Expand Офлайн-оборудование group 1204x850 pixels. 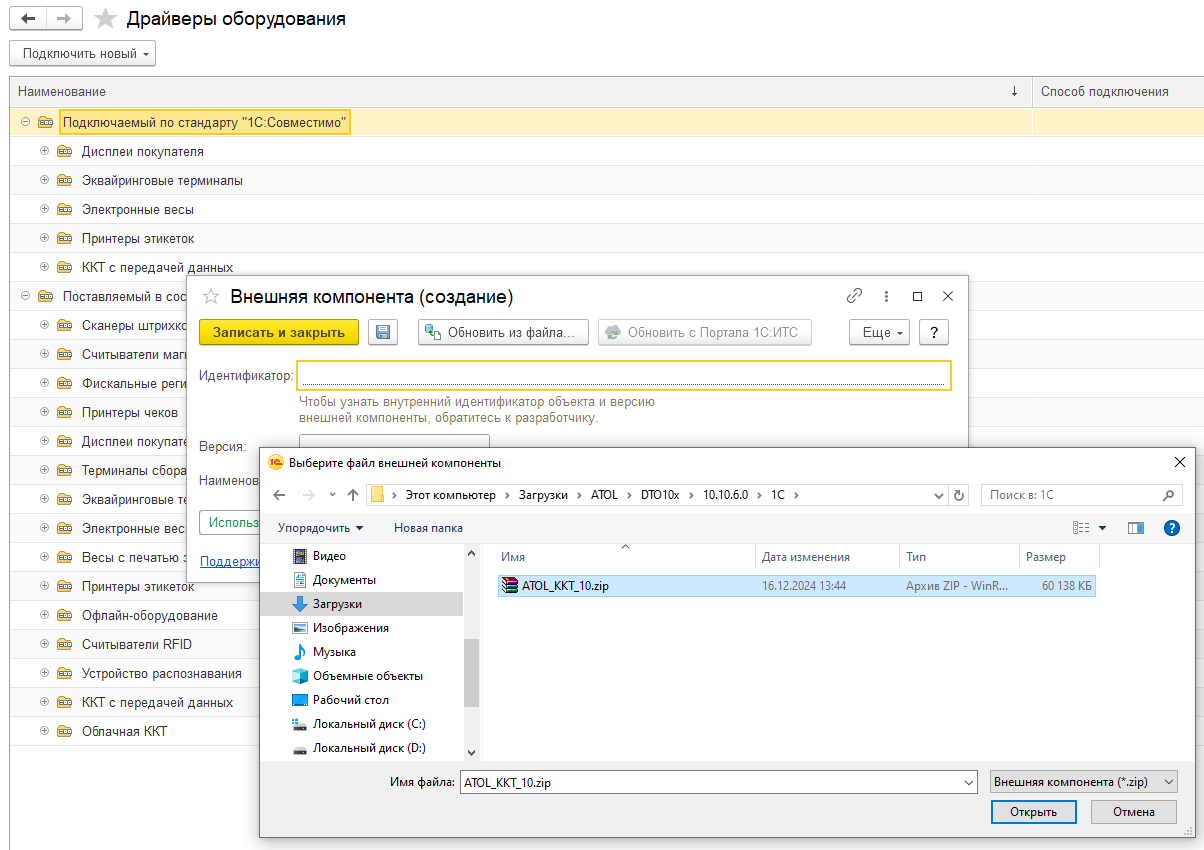pyautogui.click(x=44, y=615)
